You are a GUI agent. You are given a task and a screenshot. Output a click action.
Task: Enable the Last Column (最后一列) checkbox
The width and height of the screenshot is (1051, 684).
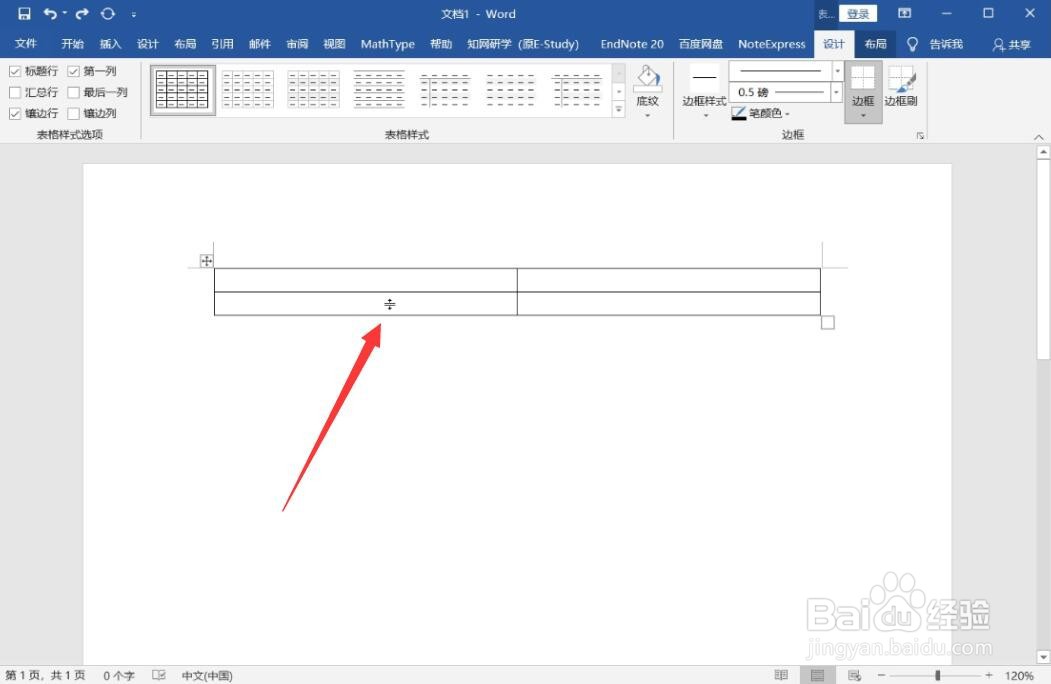74,91
